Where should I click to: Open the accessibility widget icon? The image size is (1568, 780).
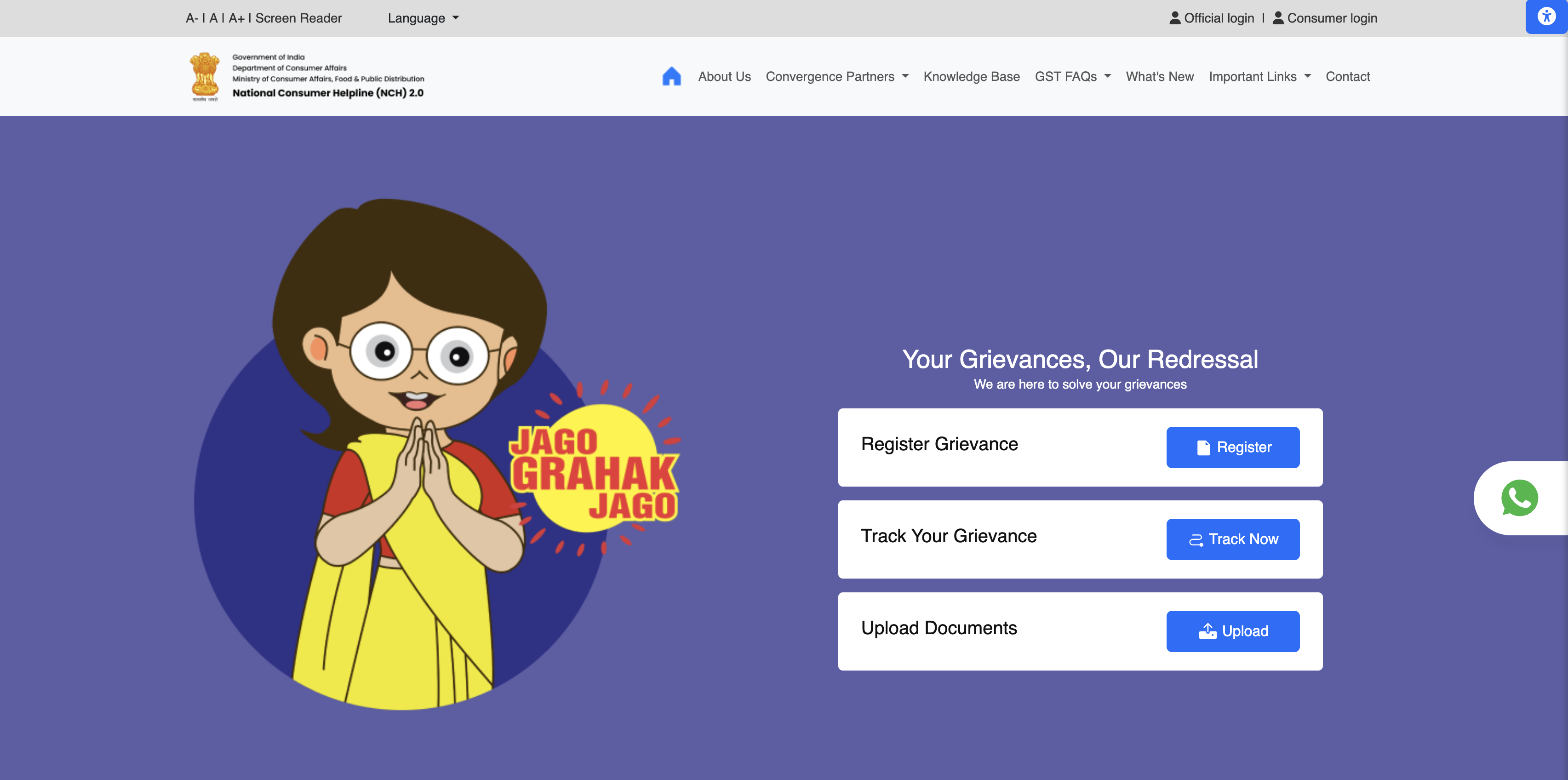1546,17
